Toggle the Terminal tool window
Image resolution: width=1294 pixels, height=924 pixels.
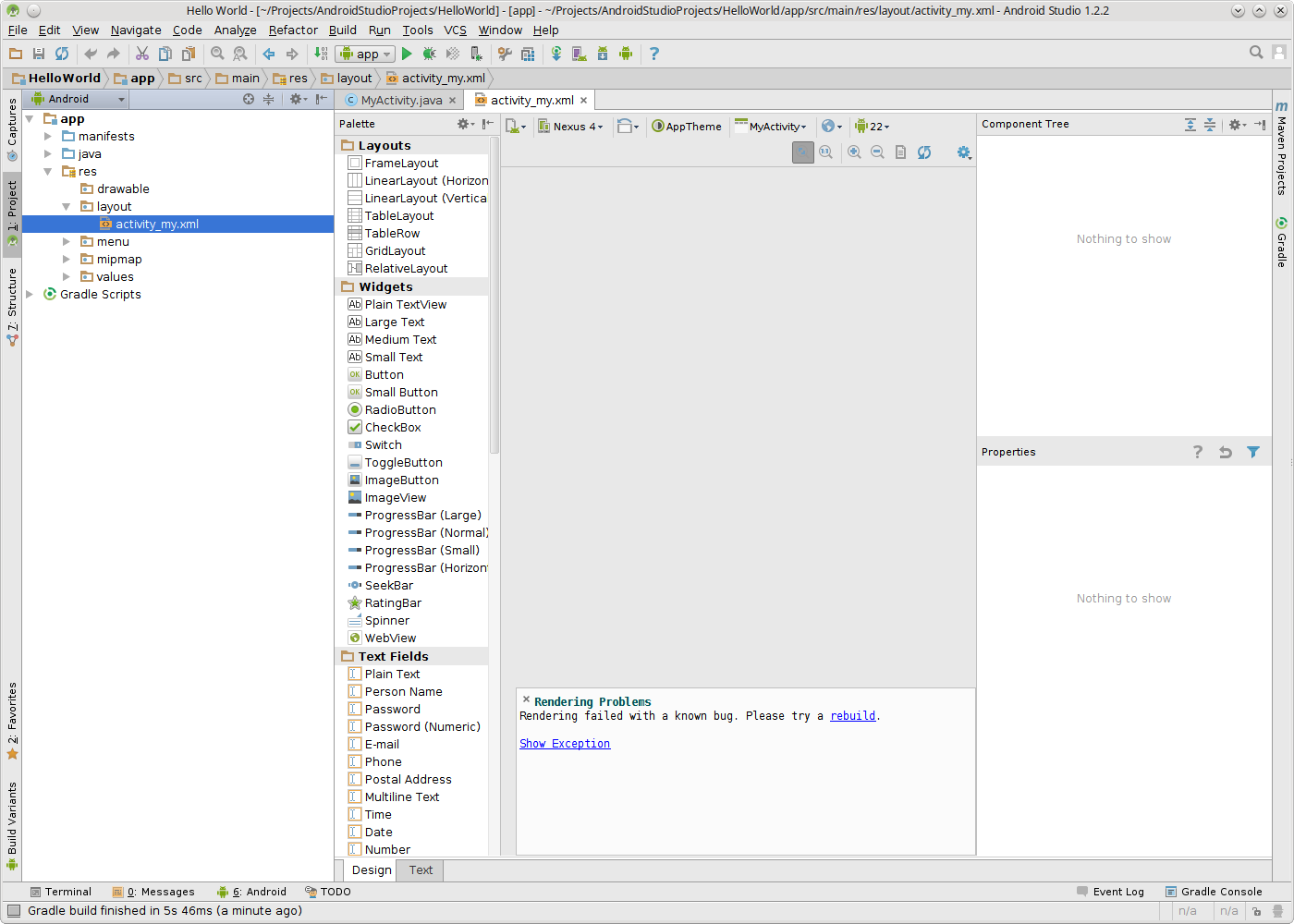[x=61, y=892]
